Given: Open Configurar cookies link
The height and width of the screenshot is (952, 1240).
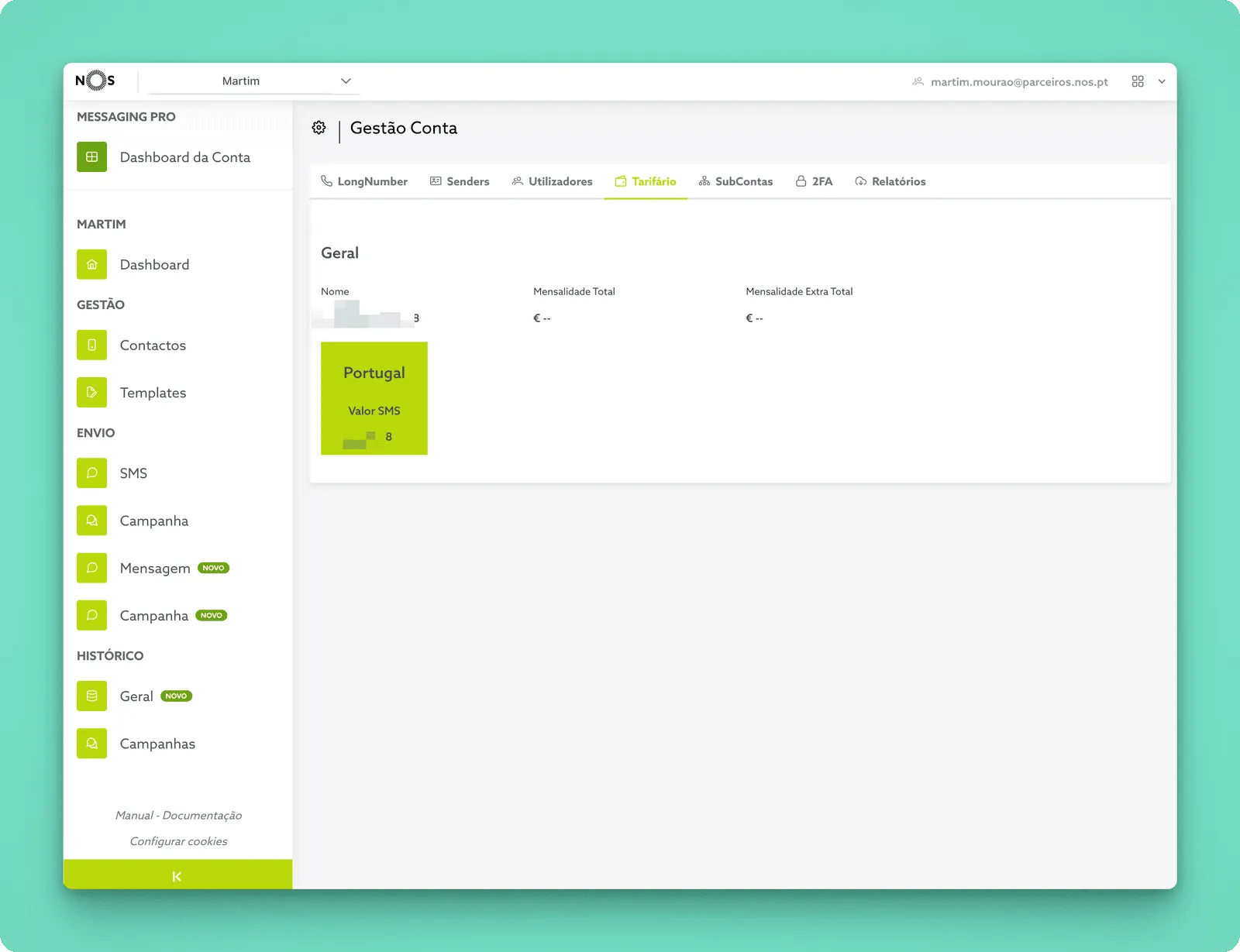Looking at the screenshot, I should [178, 840].
